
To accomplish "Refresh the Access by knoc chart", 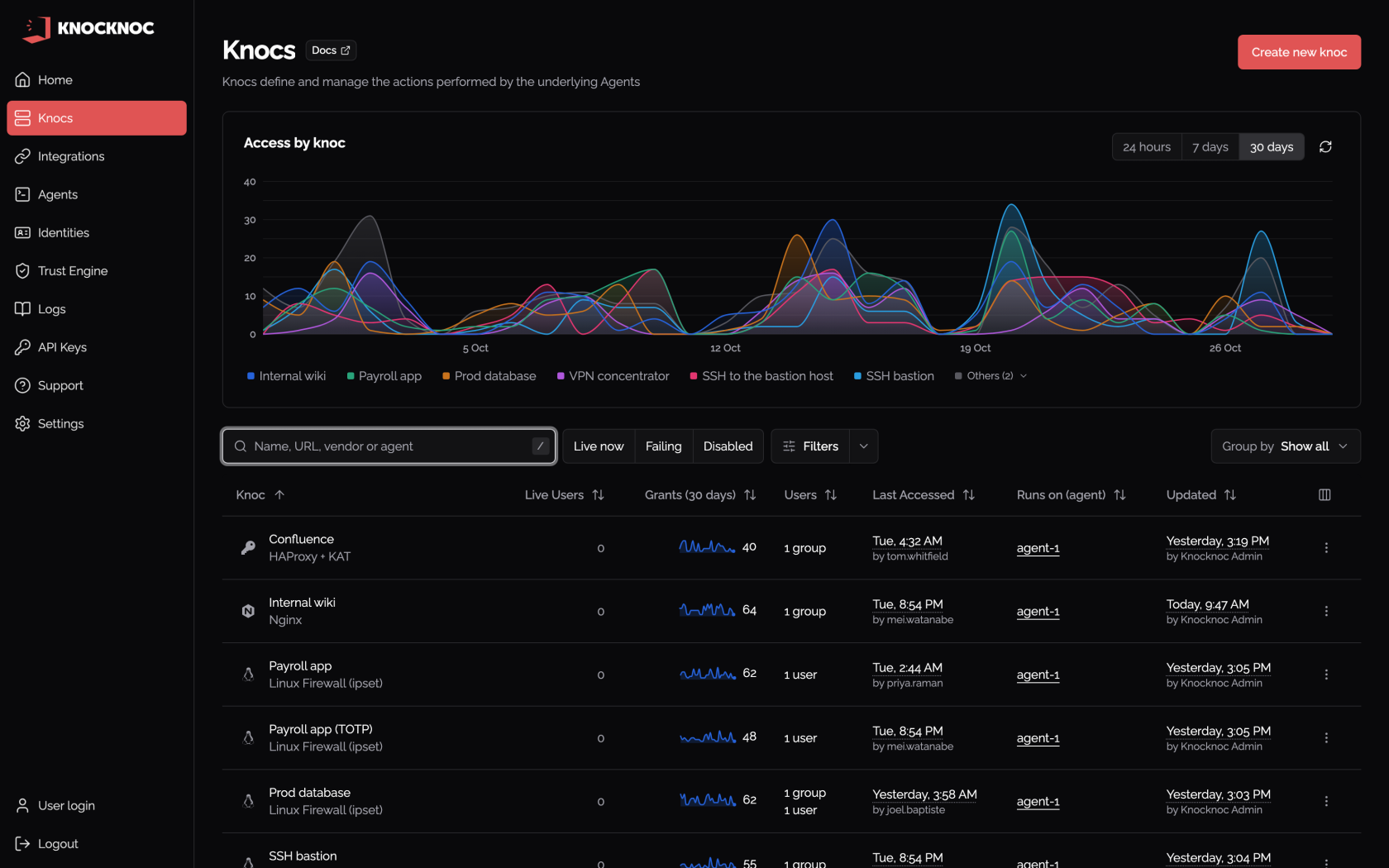I will point(1325,146).
